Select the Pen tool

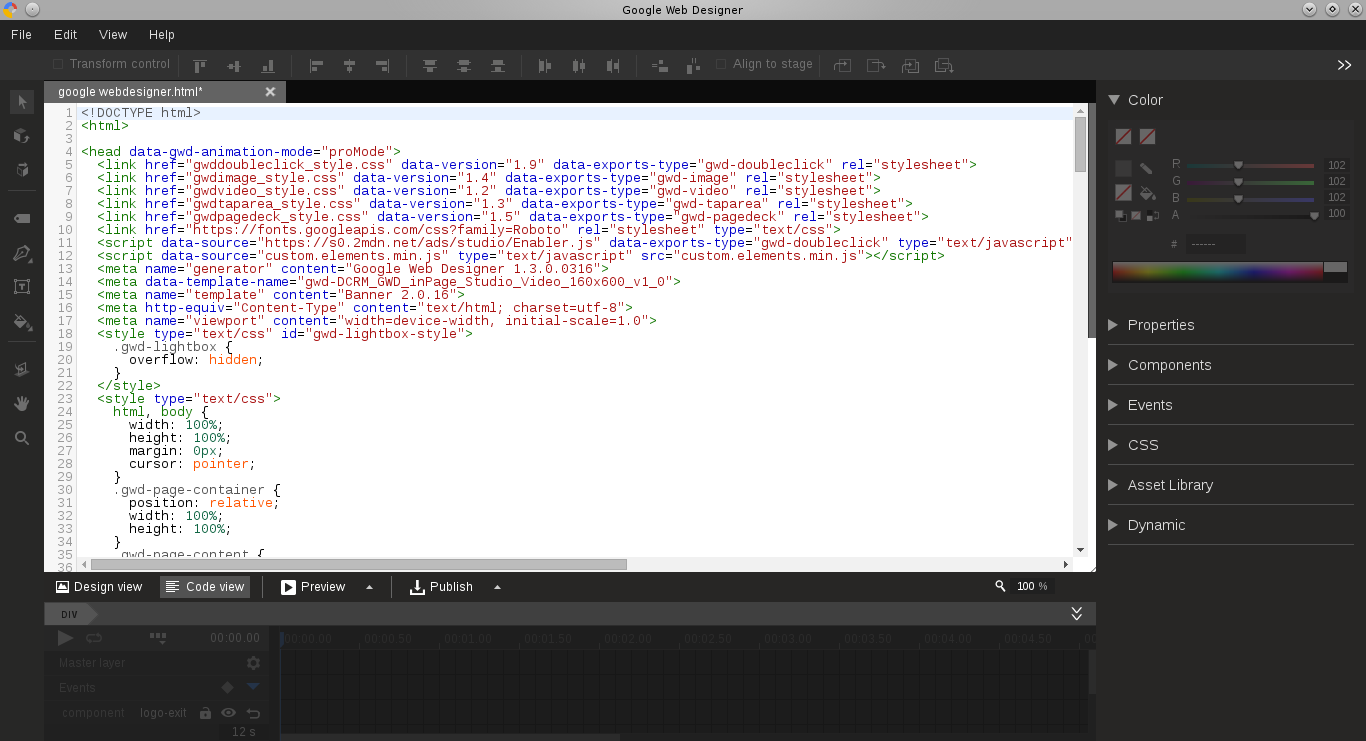[x=21, y=253]
